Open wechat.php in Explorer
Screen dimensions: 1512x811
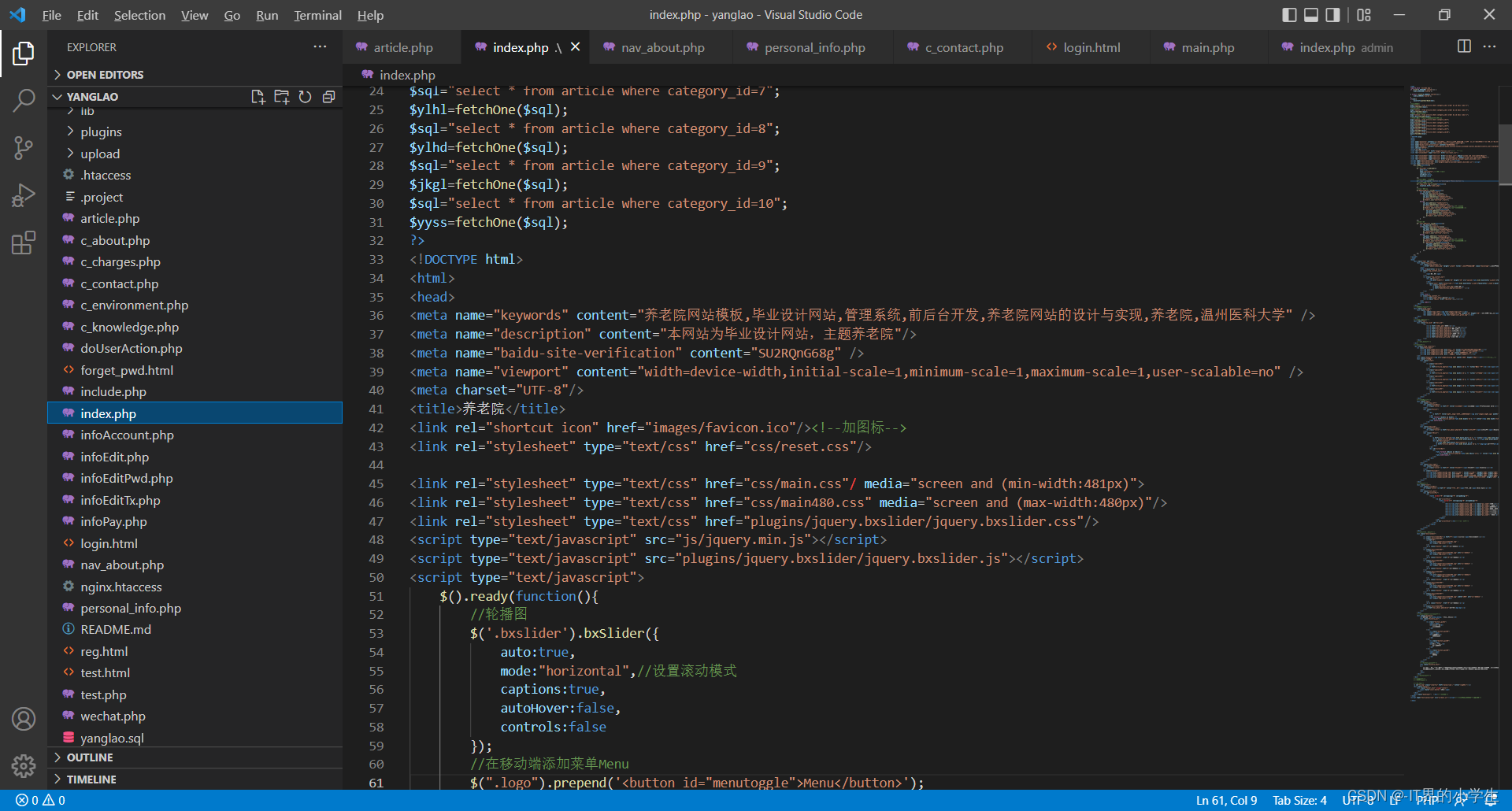[x=195, y=716]
